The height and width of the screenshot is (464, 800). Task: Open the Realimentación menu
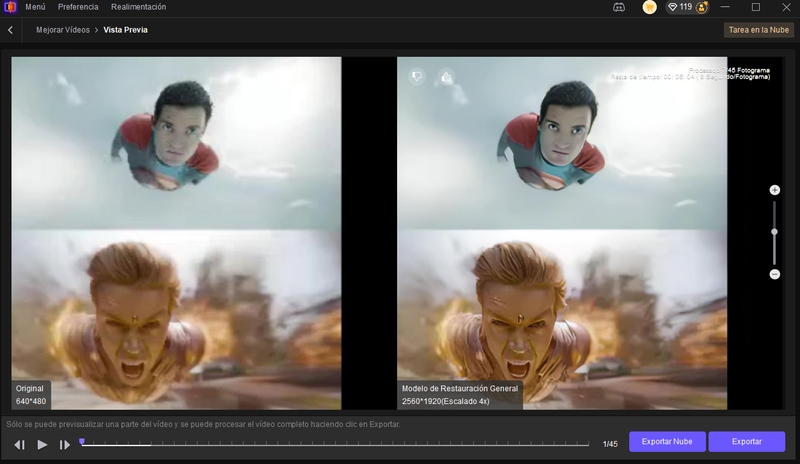(138, 7)
